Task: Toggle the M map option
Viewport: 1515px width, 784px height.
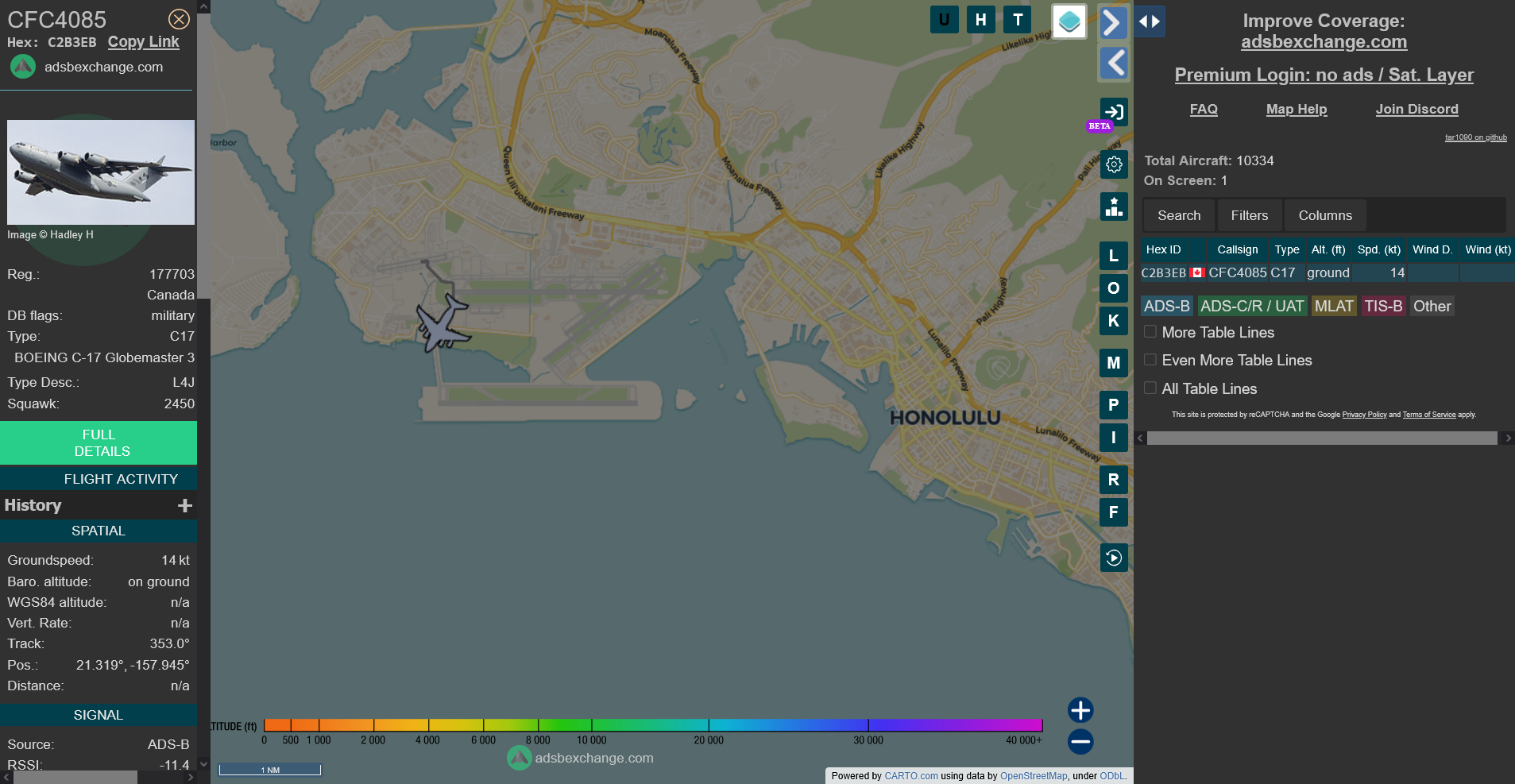Action: [x=1114, y=363]
